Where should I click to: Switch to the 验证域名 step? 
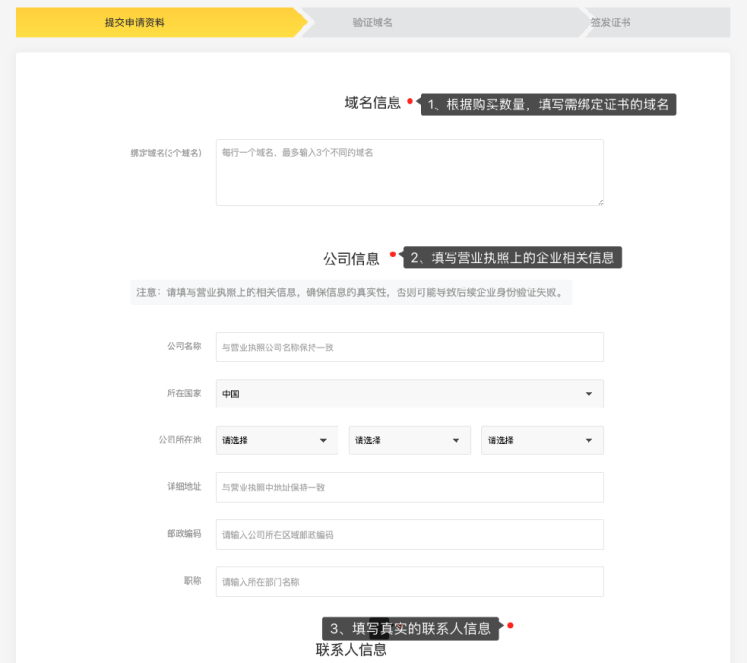tap(373, 22)
